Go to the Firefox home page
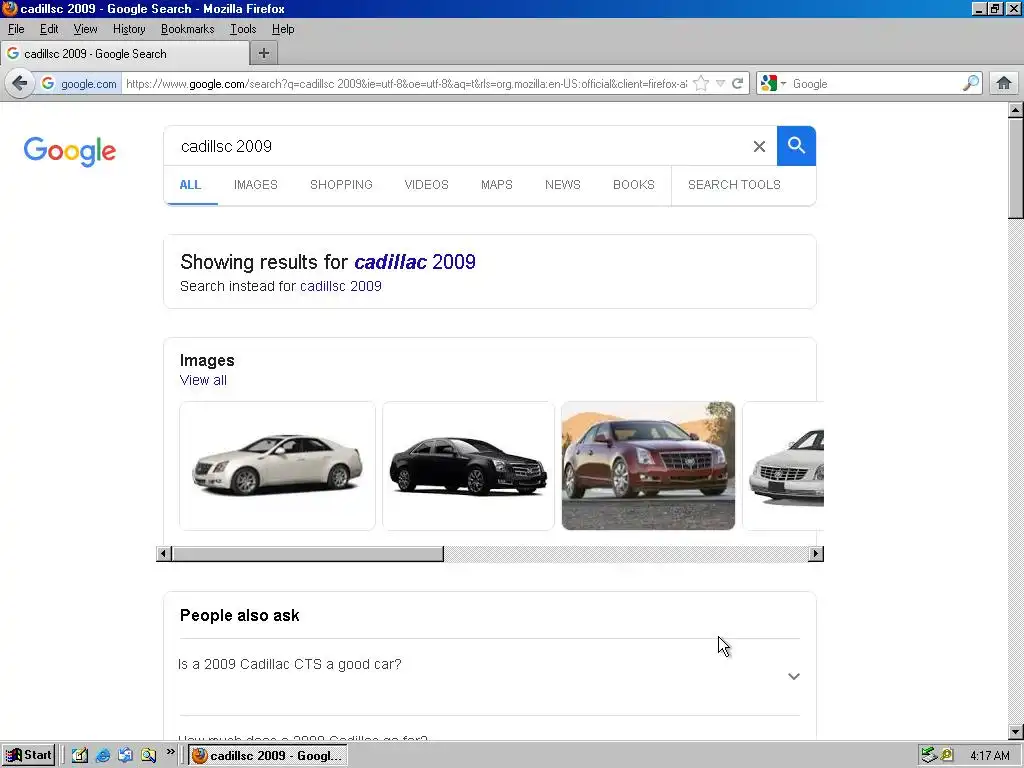The image size is (1024, 768). [1004, 84]
